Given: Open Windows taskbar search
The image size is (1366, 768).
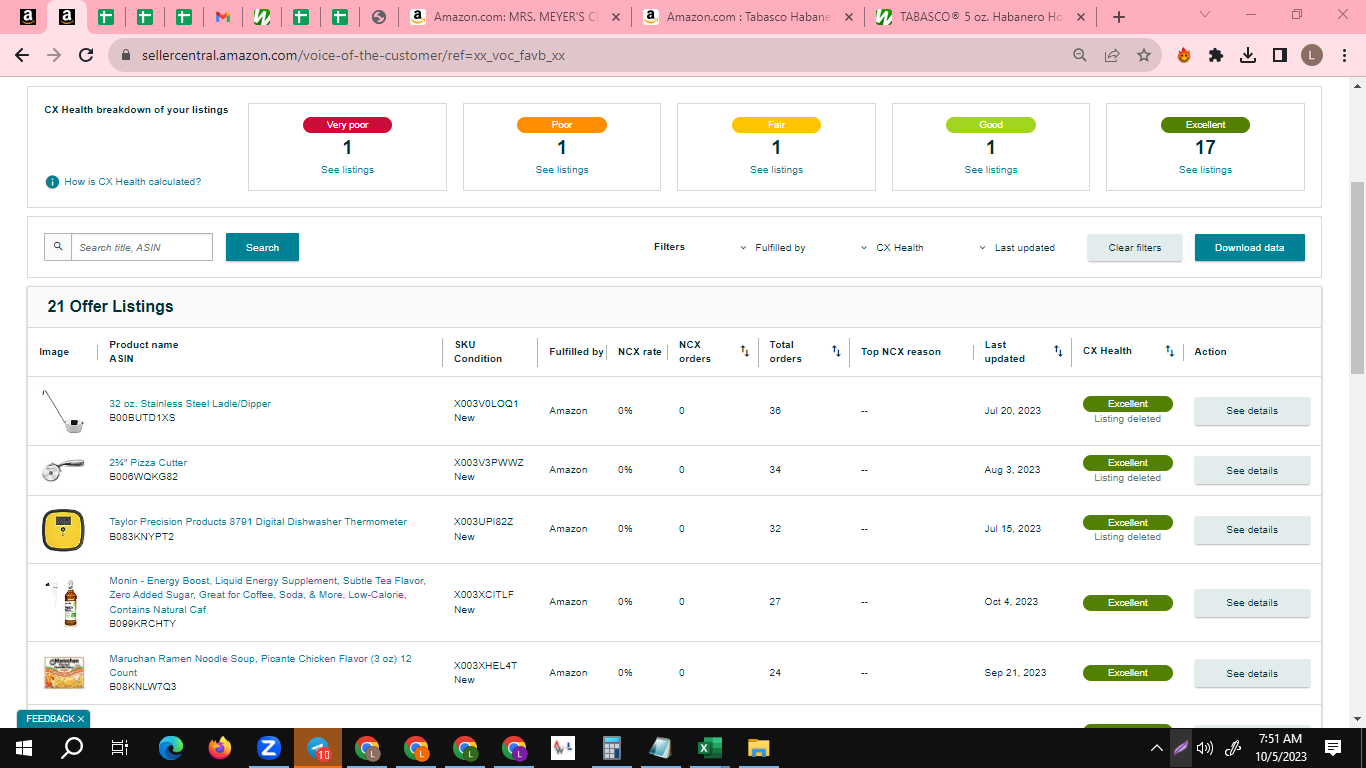Looking at the screenshot, I should point(72,748).
